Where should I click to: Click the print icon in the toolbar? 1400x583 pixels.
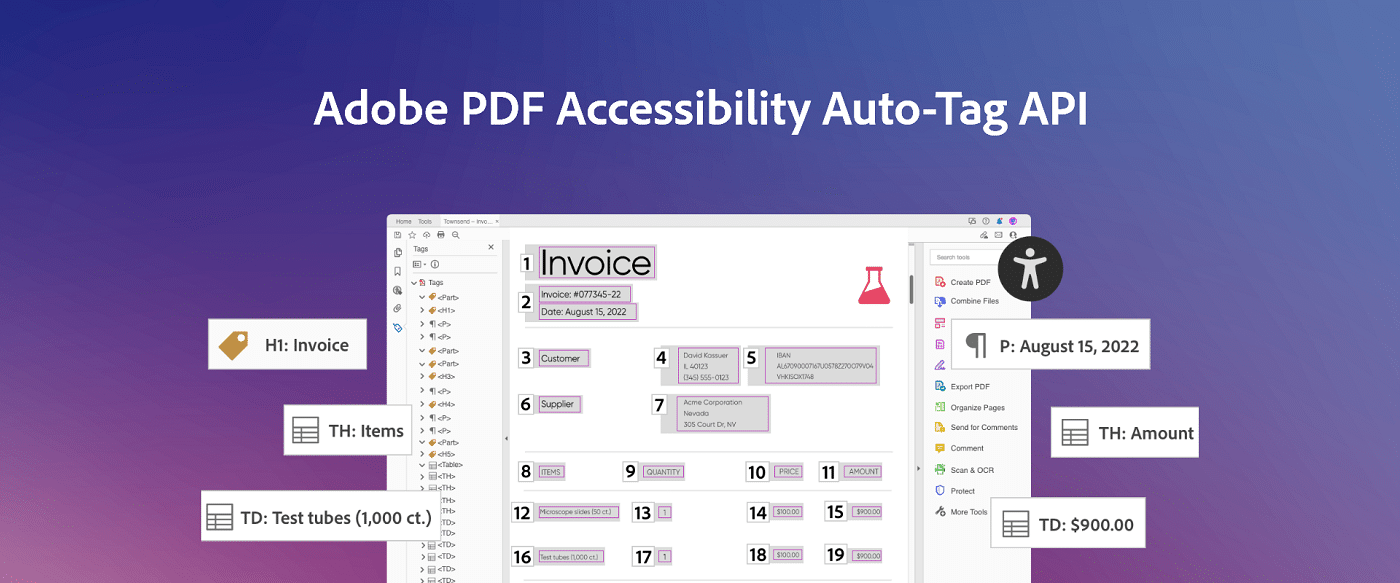pos(441,235)
